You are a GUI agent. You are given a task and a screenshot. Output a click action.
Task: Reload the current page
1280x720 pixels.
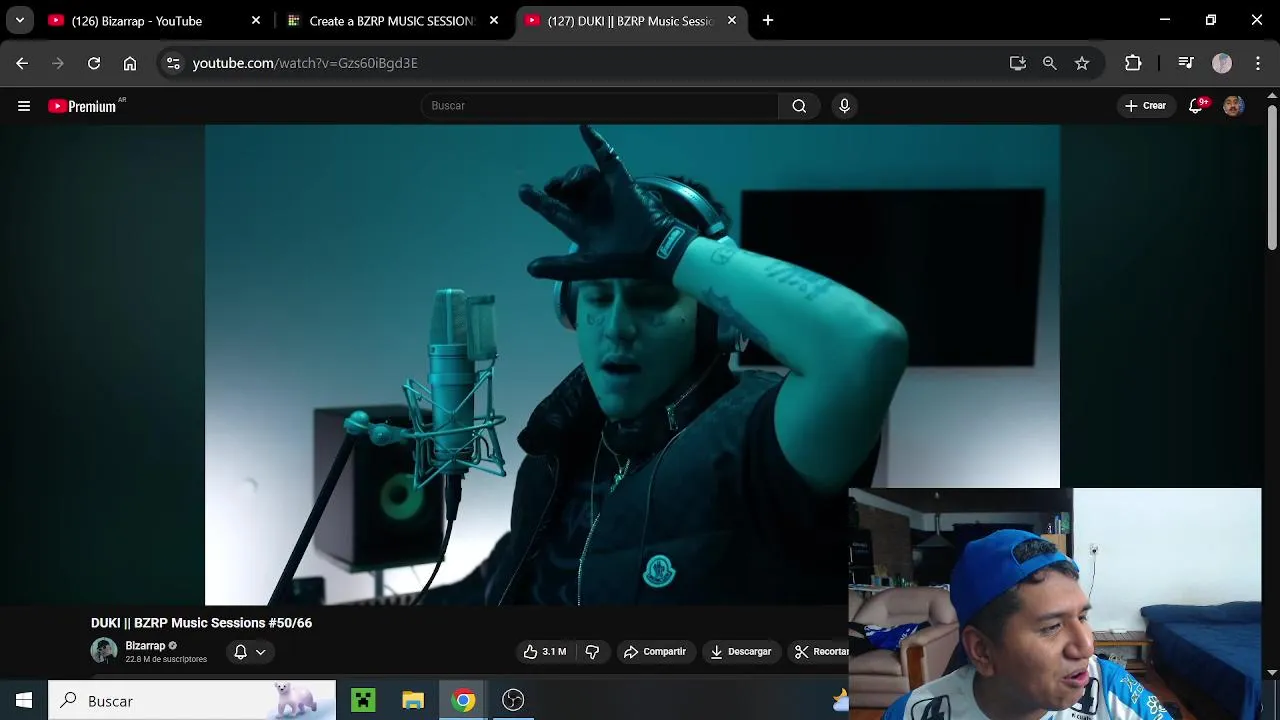point(94,63)
